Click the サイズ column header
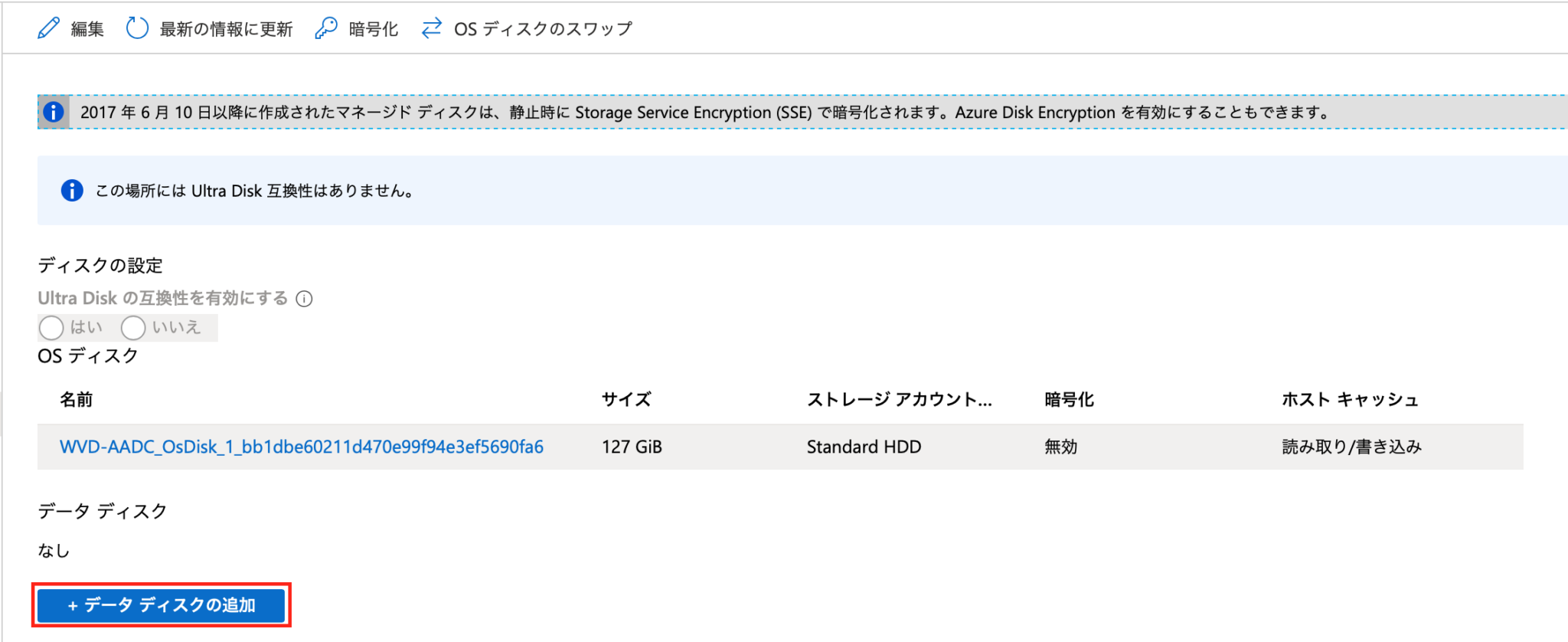Image resolution: width=1568 pixels, height=642 pixels. tap(626, 399)
